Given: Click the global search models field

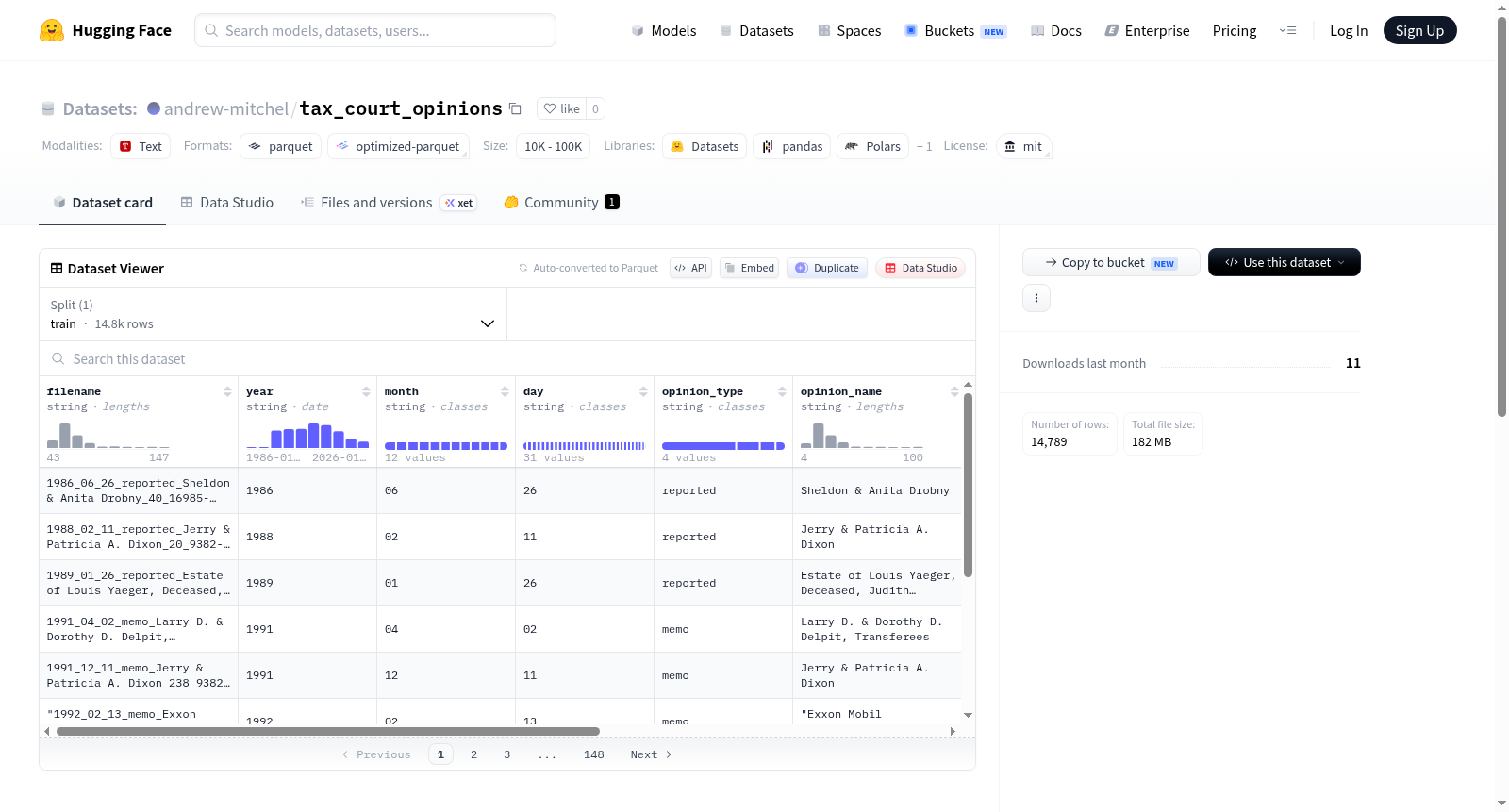Looking at the screenshot, I should coord(375,30).
